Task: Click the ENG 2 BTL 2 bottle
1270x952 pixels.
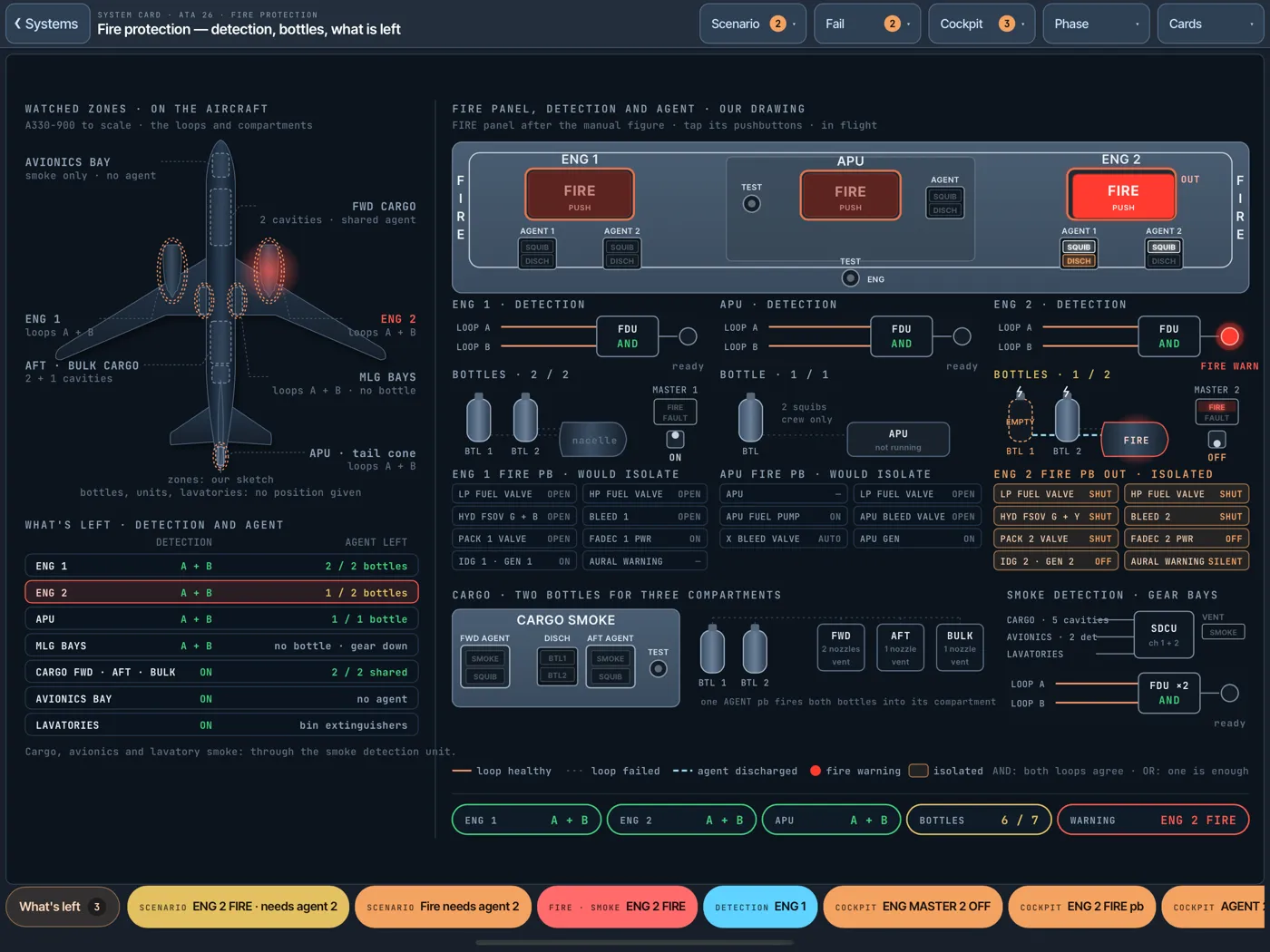Action: 1067,418
